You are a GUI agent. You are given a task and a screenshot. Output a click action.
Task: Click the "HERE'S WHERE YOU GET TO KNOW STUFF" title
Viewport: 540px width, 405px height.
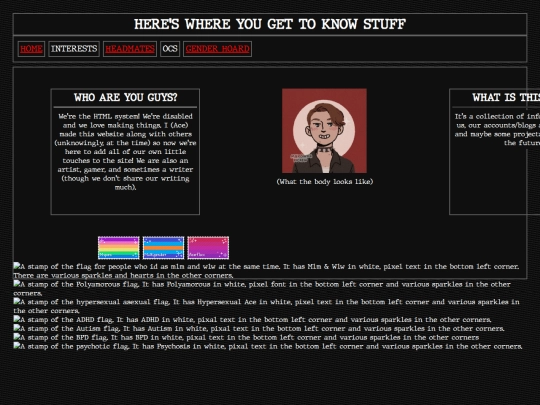click(x=270, y=24)
